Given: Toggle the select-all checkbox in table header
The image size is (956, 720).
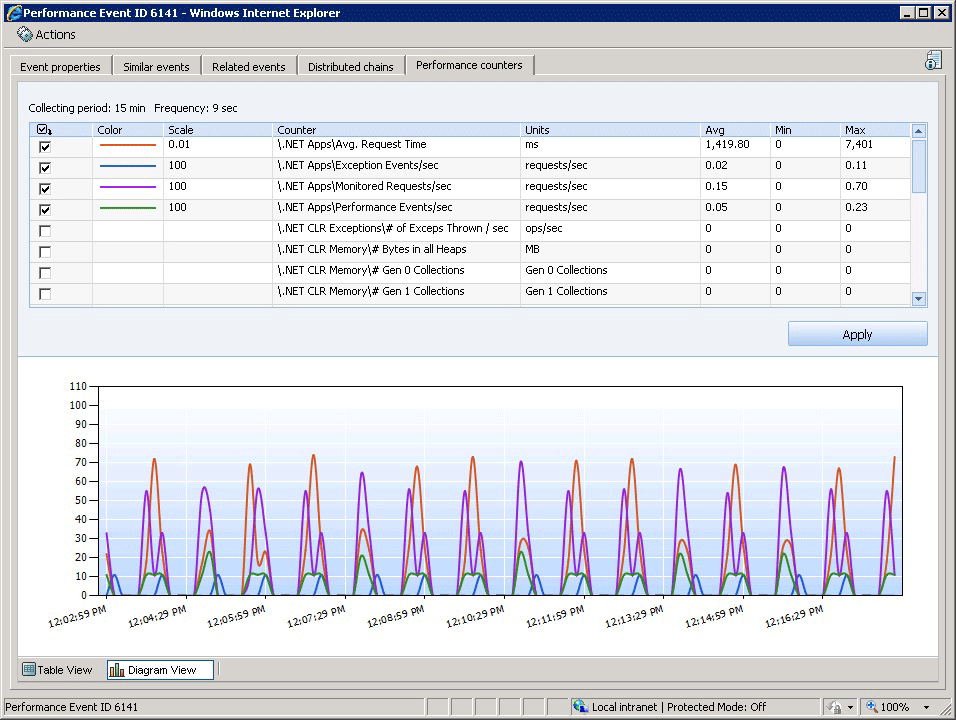Looking at the screenshot, I should pyautogui.click(x=43, y=130).
